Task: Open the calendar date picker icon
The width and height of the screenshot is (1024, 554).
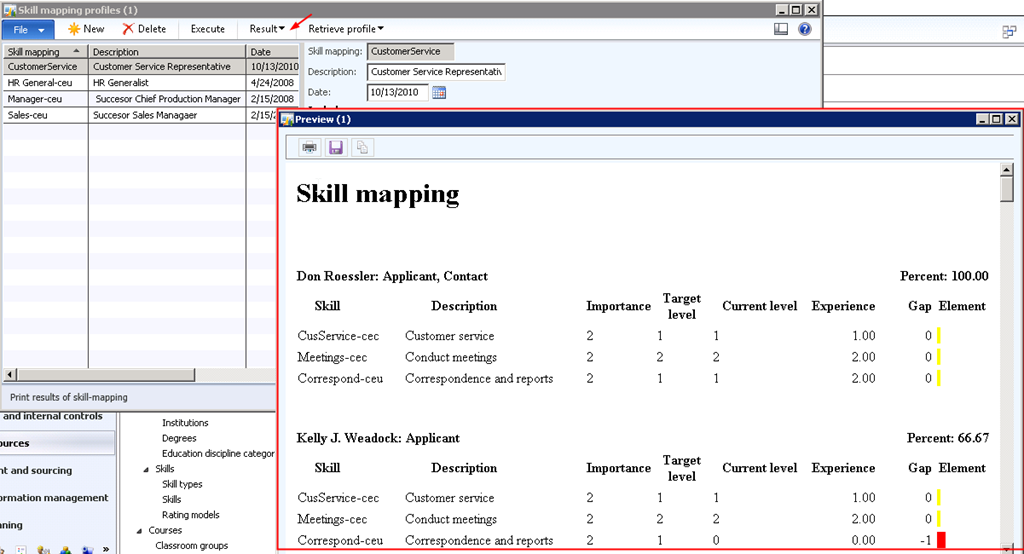Action: click(438, 93)
